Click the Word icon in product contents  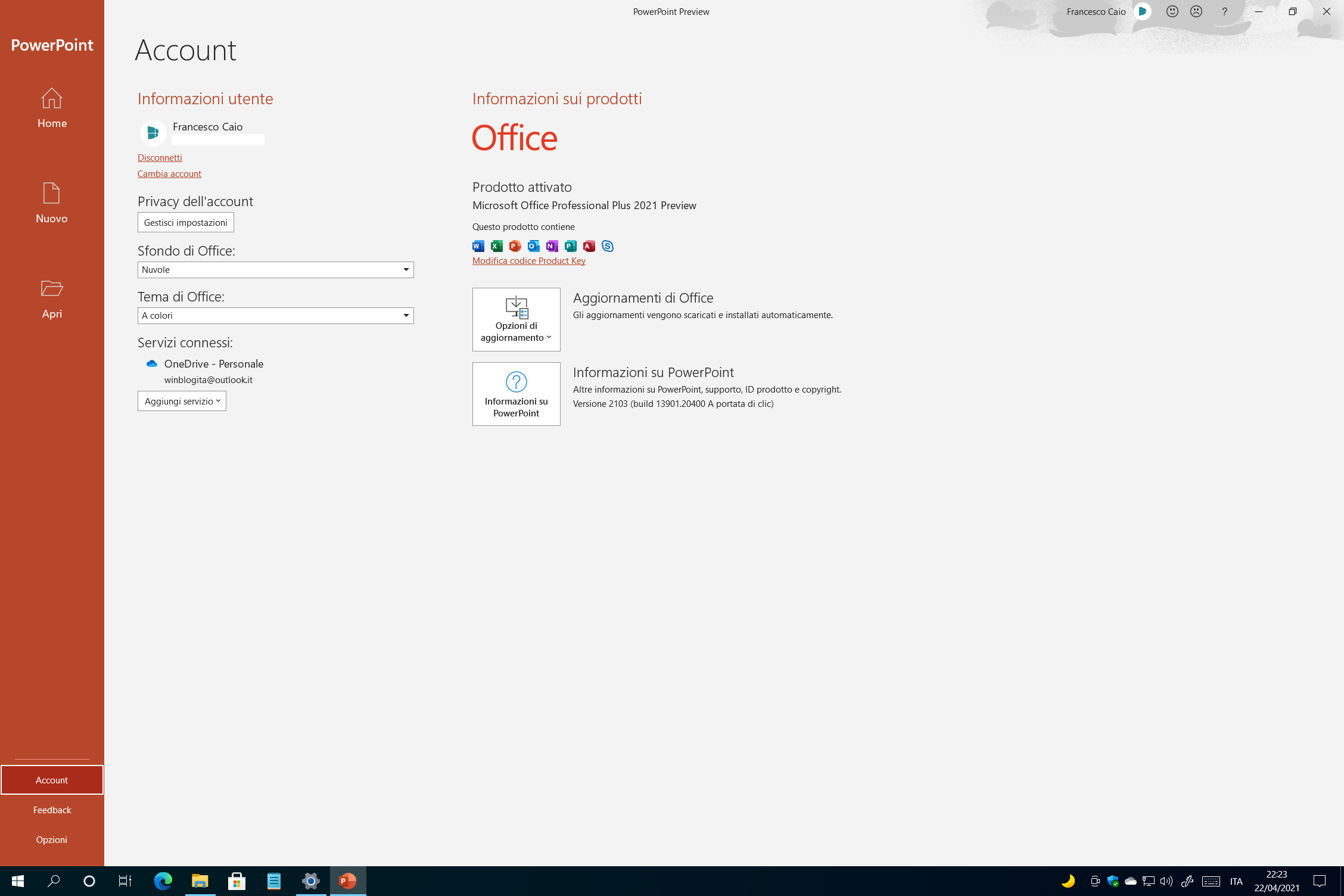tap(478, 245)
